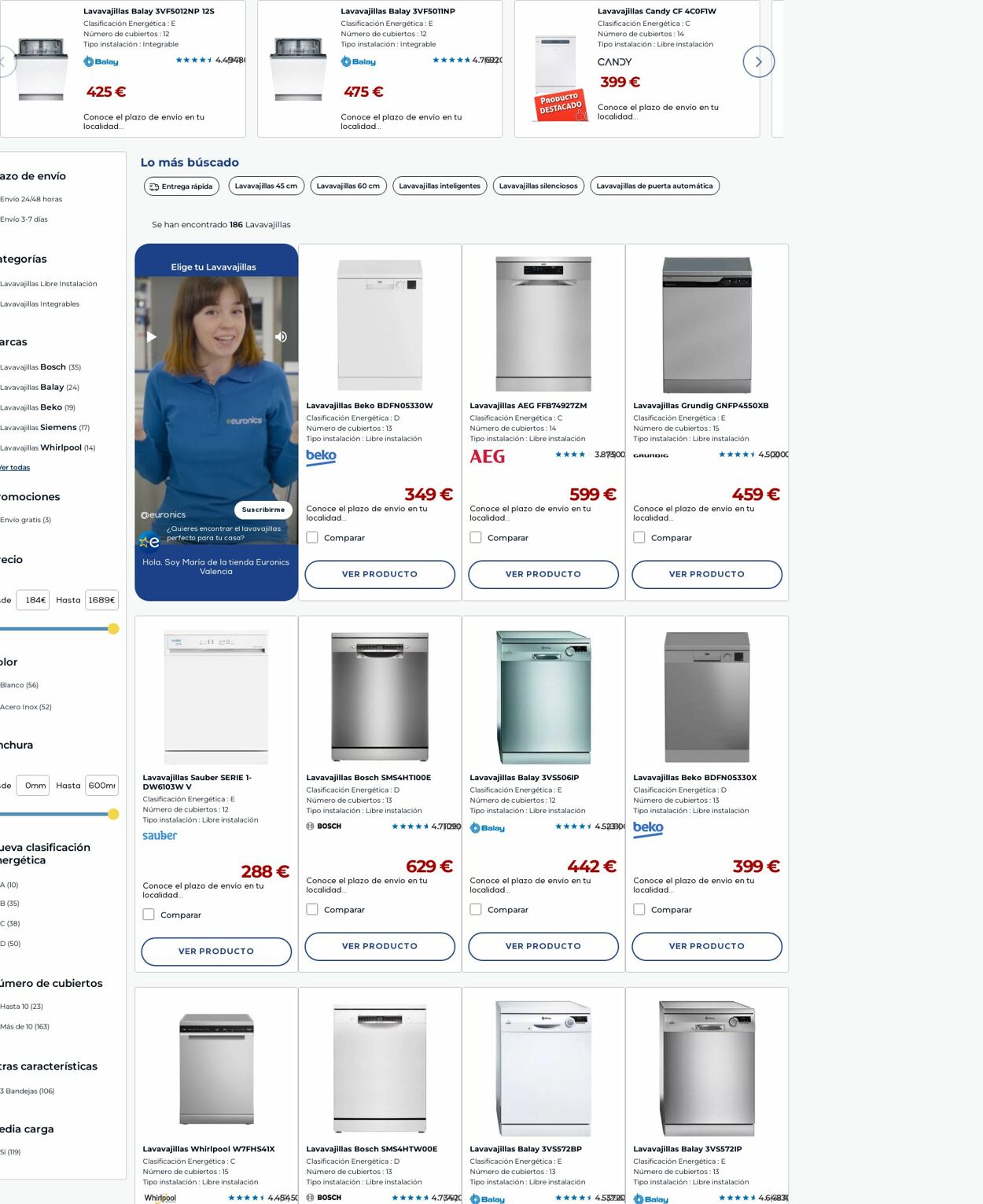Open Ver Producto for Balay 3VS506IP
Screen dimensions: 983x1204
pyautogui.click(x=543, y=946)
